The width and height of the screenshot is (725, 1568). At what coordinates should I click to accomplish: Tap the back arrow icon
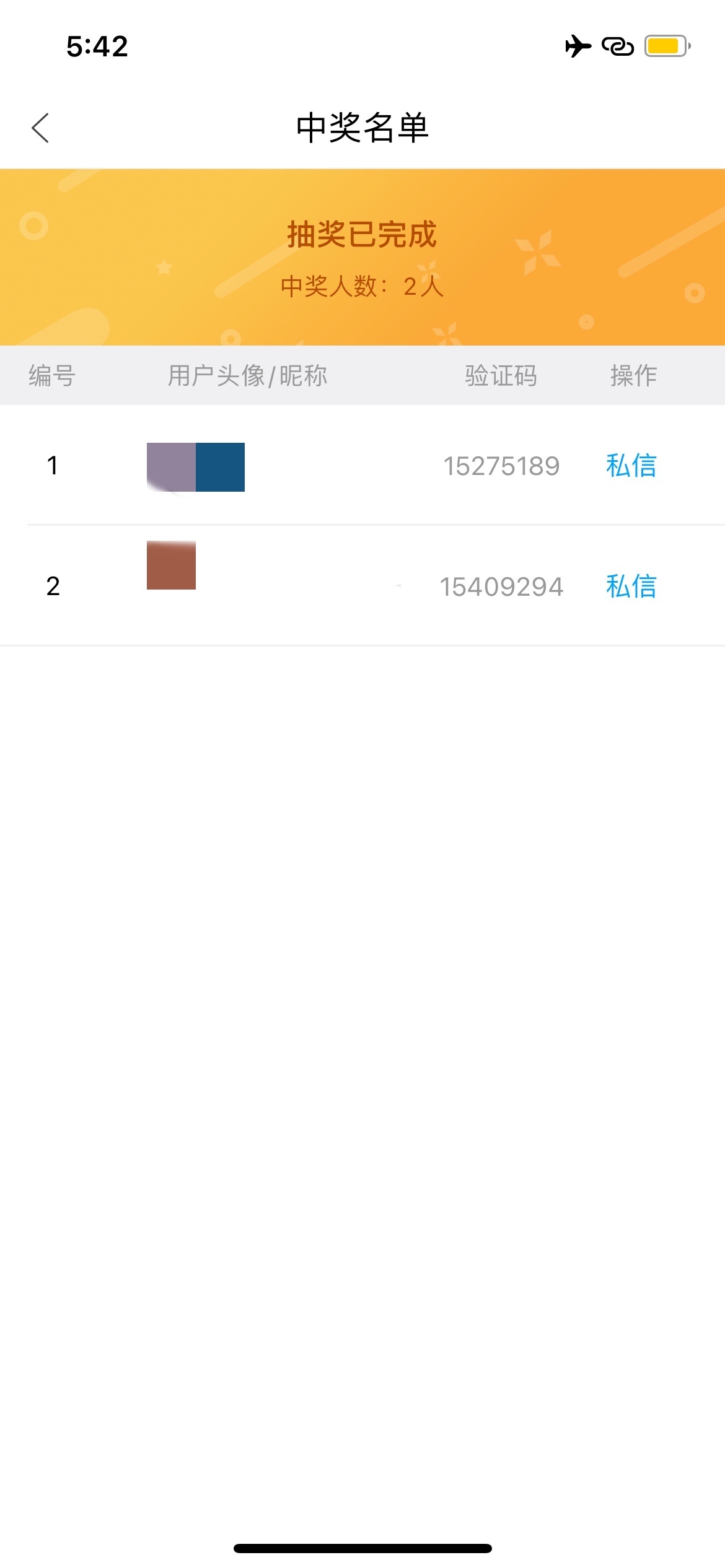click(x=40, y=128)
